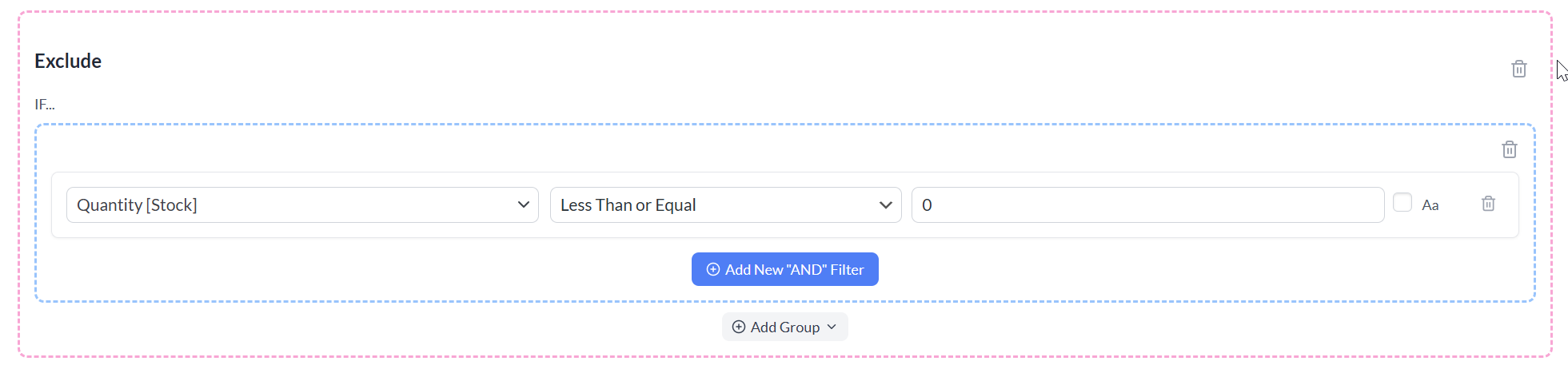
Task: Click the IF... condition label
Action: pyautogui.click(x=45, y=104)
